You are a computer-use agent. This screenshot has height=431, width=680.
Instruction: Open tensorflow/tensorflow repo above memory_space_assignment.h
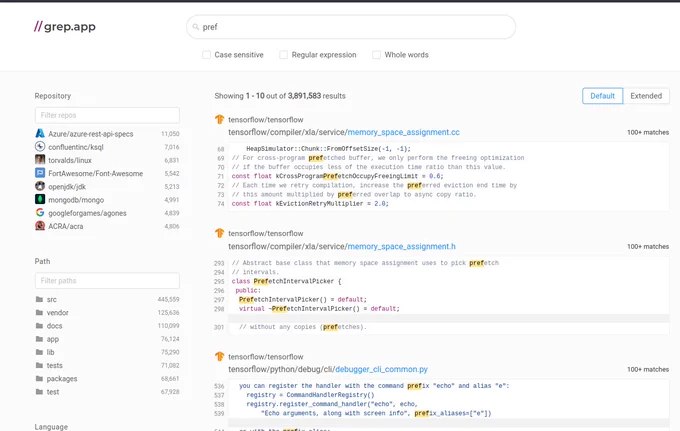click(x=266, y=233)
